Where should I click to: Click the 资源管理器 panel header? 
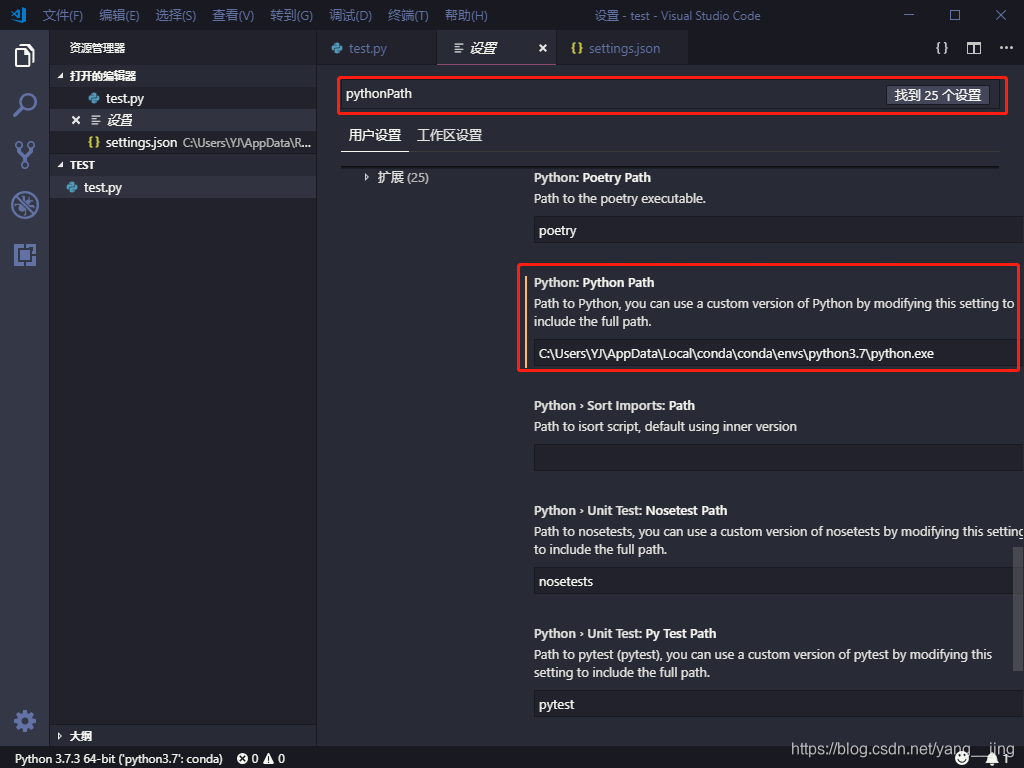(97, 48)
